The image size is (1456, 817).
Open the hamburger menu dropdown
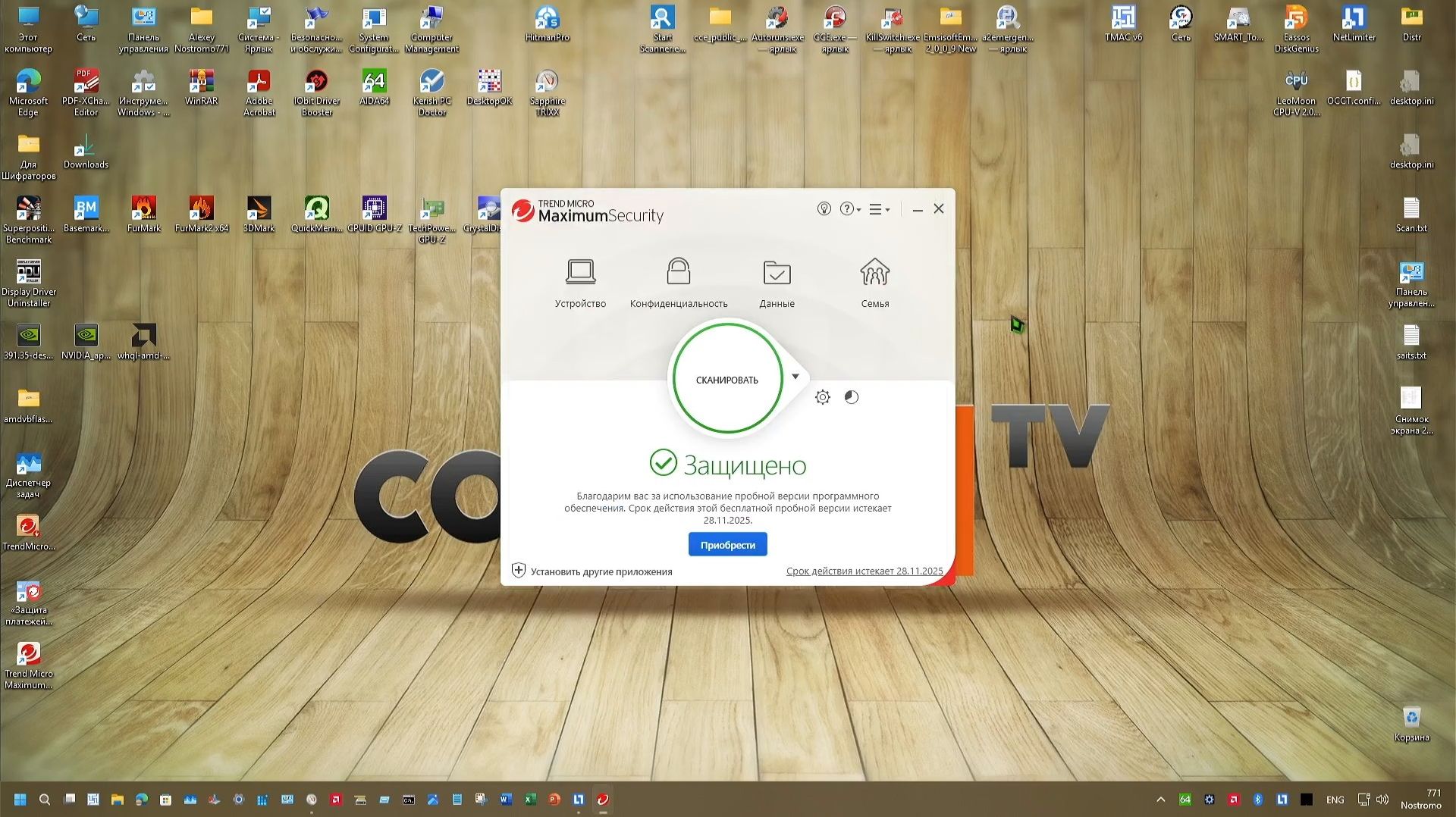(880, 209)
